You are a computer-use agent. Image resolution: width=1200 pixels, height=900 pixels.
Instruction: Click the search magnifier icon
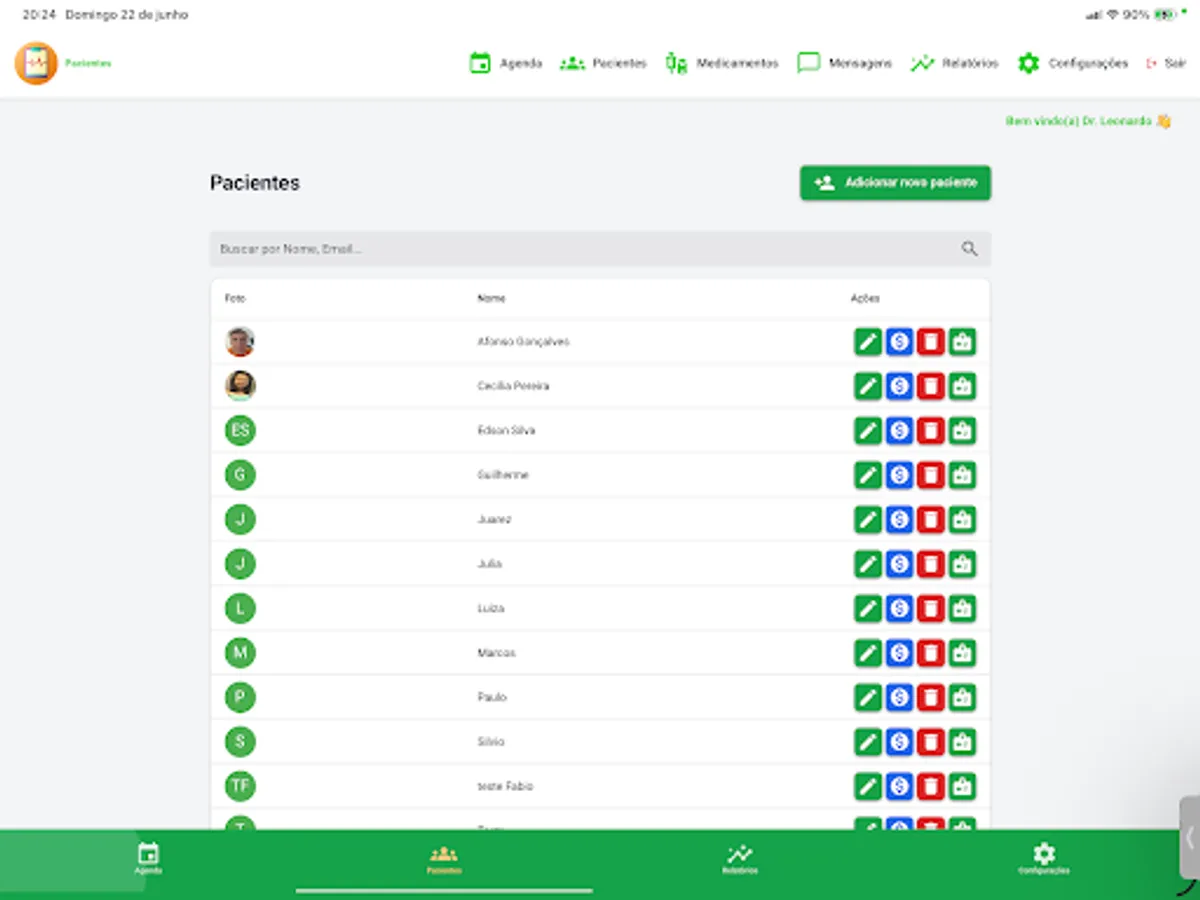(x=969, y=249)
